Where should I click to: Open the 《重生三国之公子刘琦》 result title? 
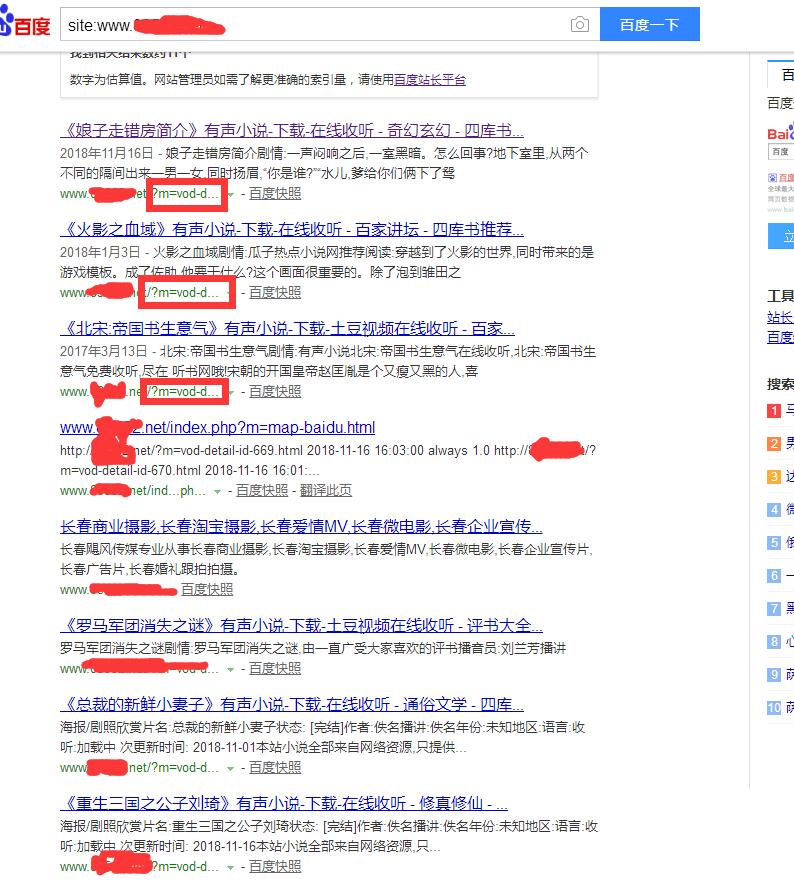pyautogui.click(x=283, y=804)
